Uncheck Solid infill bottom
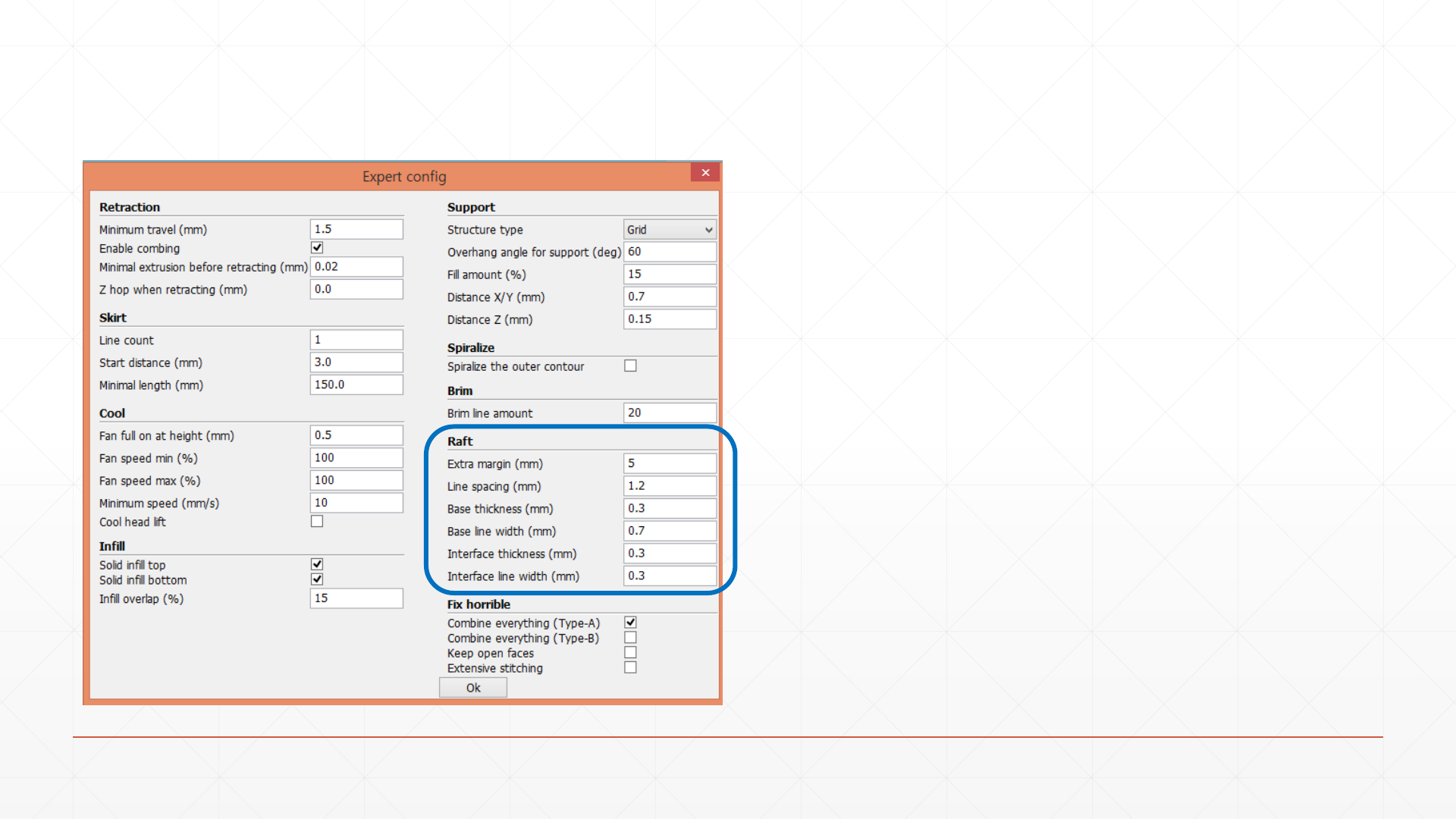Viewport: 1456px width, 819px height. [x=317, y=579]
